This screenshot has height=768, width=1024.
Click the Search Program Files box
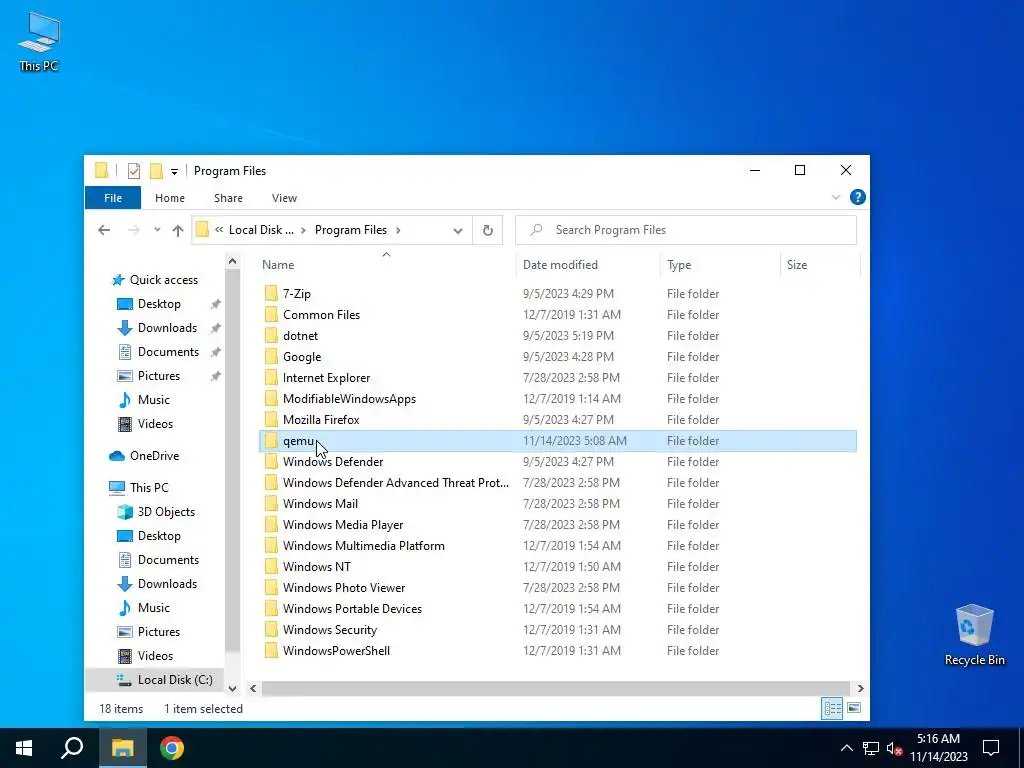pyautogui.click(x=686, y=230)
